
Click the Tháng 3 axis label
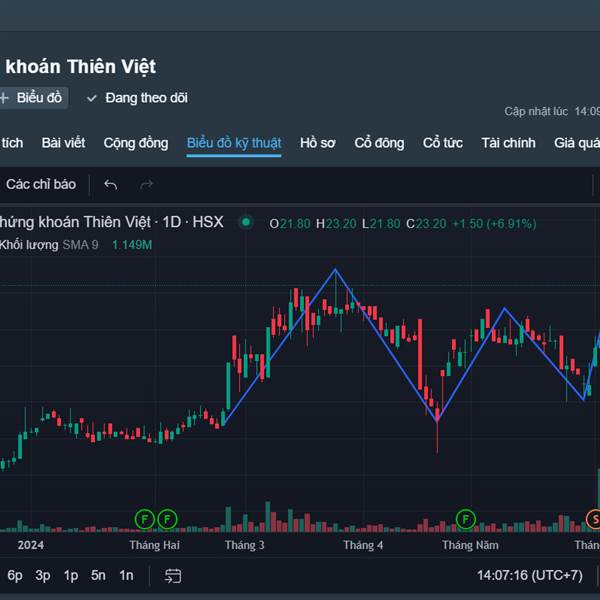[245, 545]
